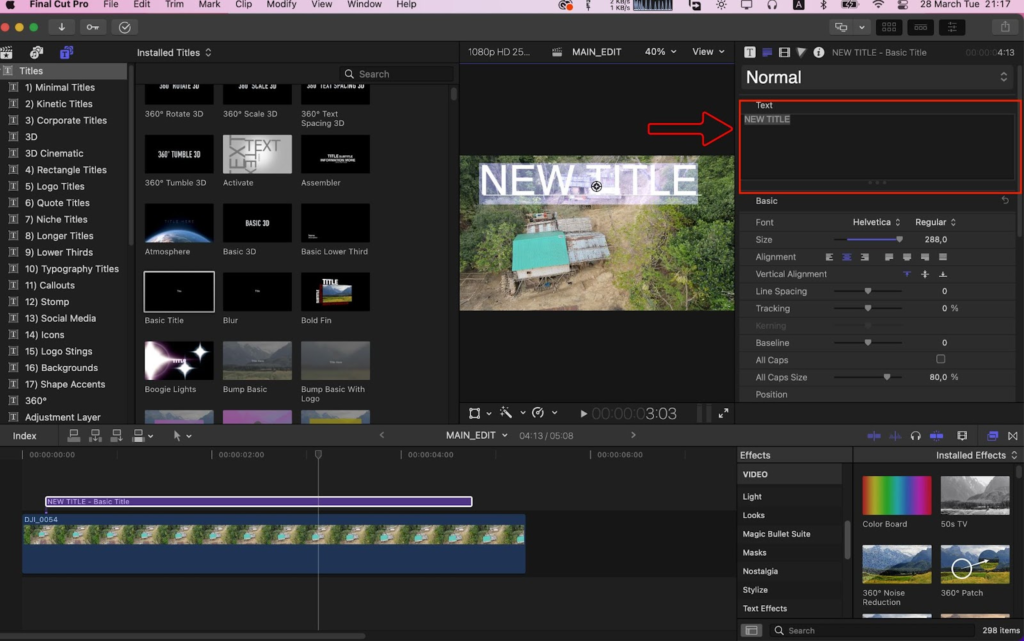Image resolution: width=1024 pixels, height=641 pixels.
Task: Toggle the Timeline panel icon
Action: pos(921,27)
